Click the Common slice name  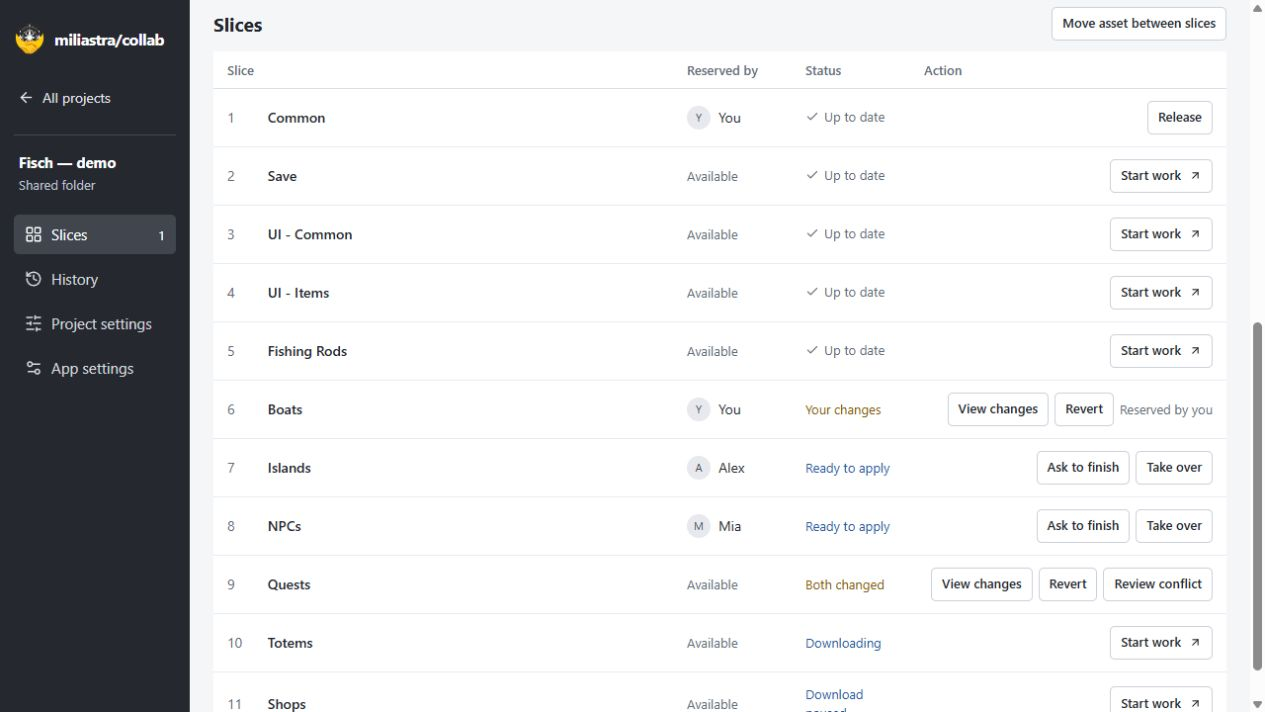pyautogui.click(x=296, y=118)
